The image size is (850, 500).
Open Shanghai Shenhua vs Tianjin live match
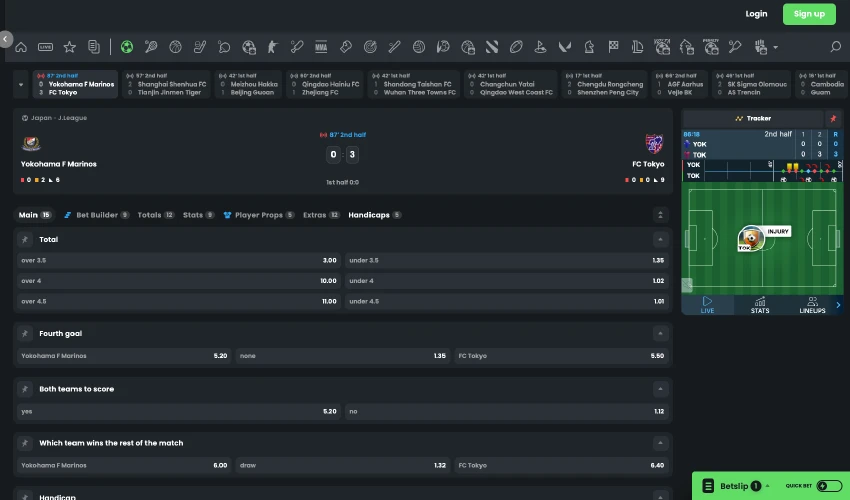(x=166, y=85)
